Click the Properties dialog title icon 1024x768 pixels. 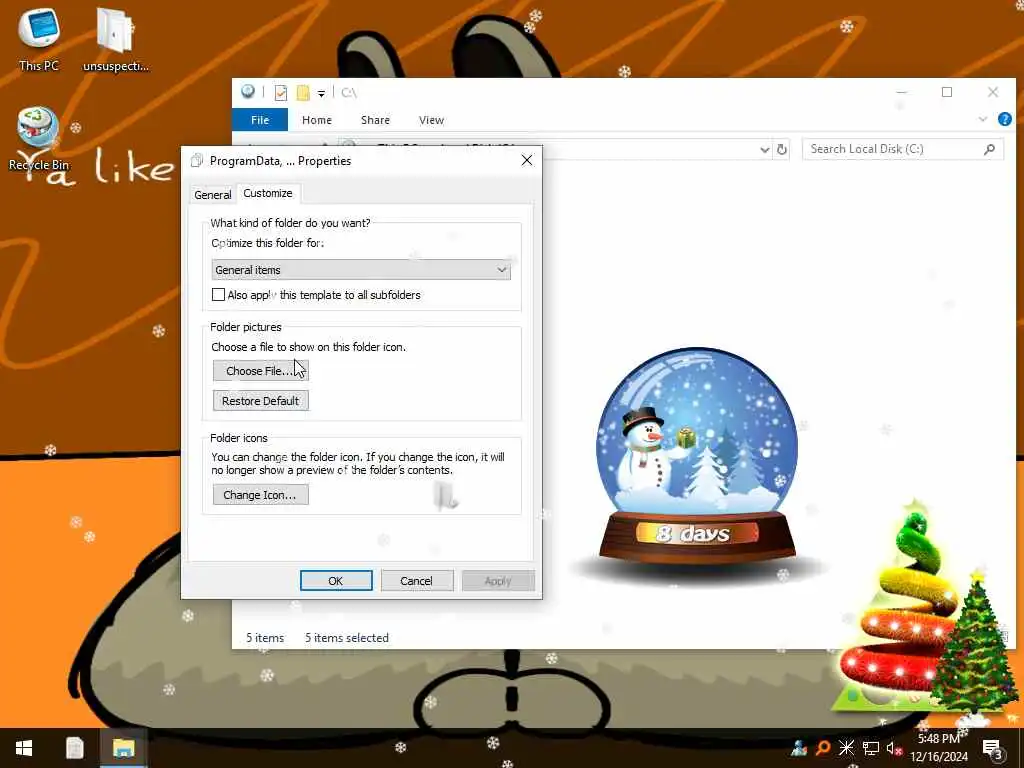click(x=197, y=161)
